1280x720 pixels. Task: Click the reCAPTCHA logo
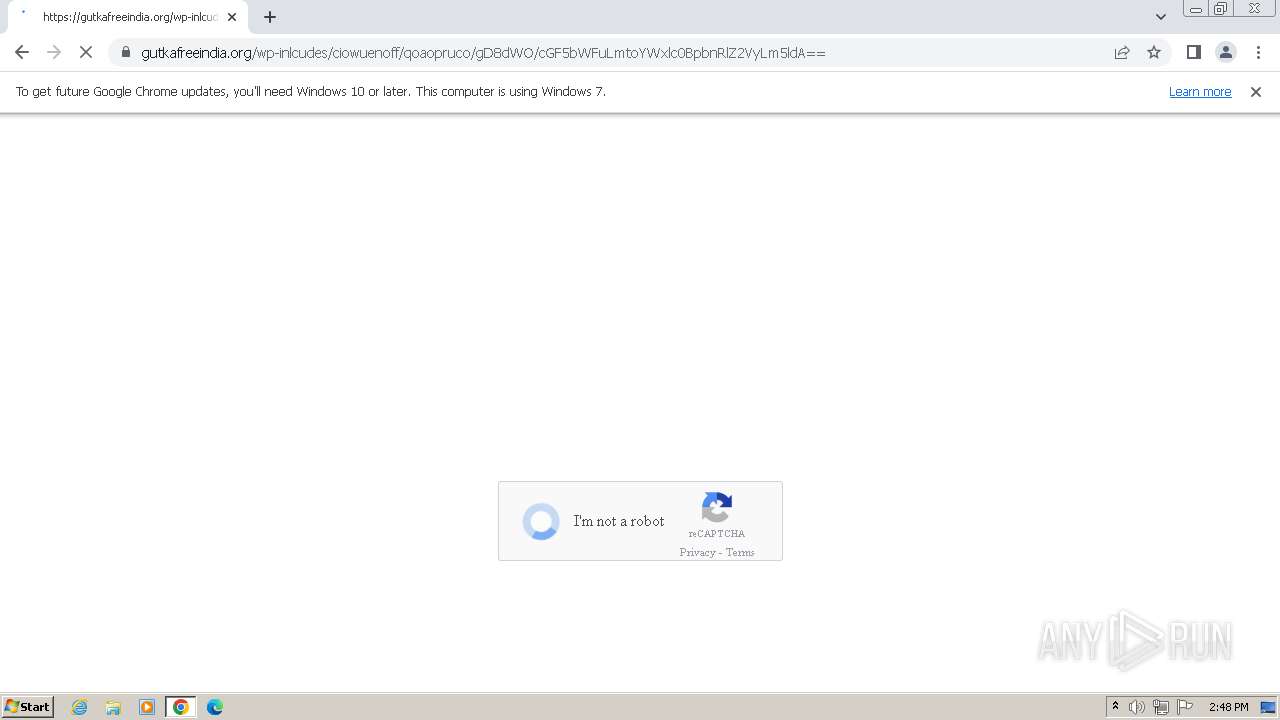pos(717,508)
